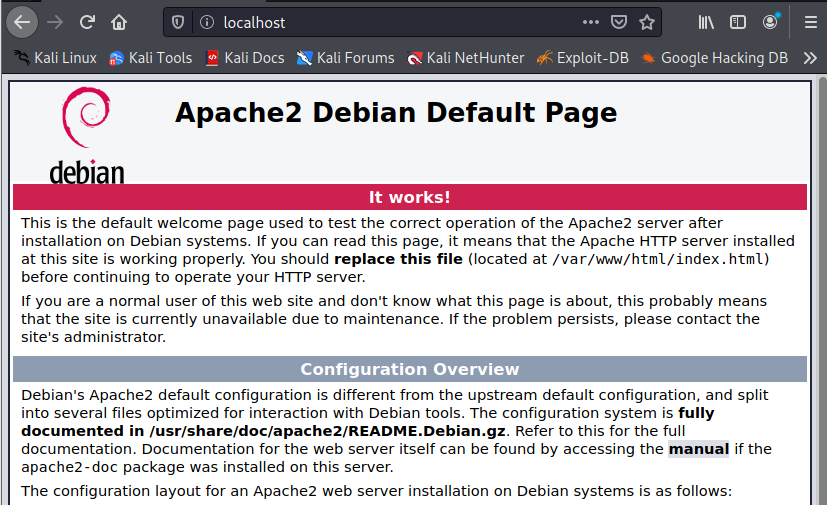Open tracking protection shield in address bar
Screen dimensions: 827x505
pyautogui.click(x=178, y=22)
